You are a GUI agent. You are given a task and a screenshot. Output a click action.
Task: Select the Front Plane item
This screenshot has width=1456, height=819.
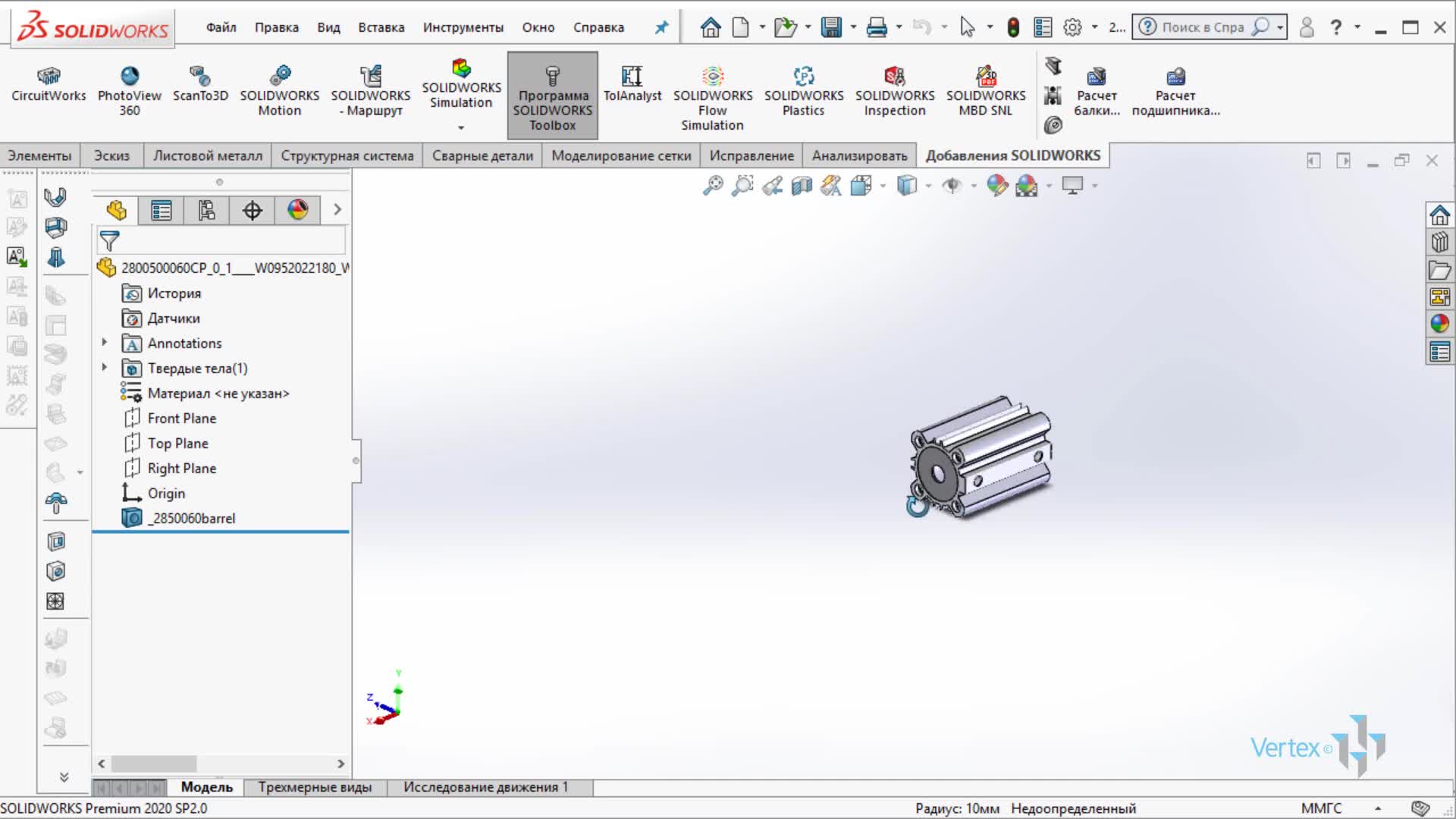point(170,419)
